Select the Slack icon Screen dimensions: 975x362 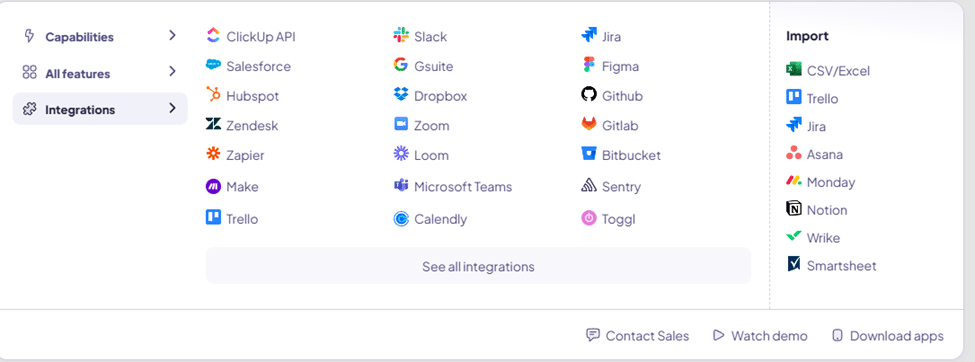pos(401,35)
